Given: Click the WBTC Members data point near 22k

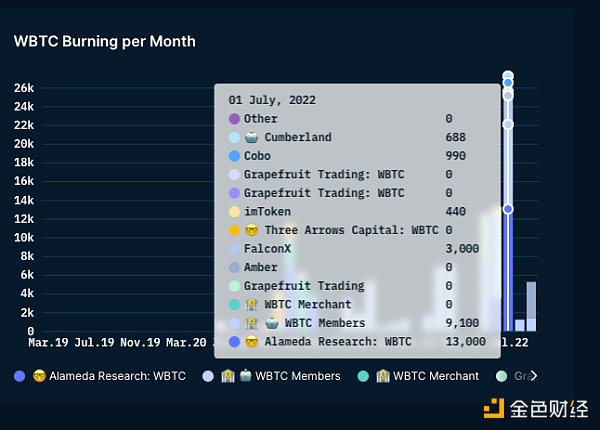Looking at the screenshot, I should click(x=508, y=124).
